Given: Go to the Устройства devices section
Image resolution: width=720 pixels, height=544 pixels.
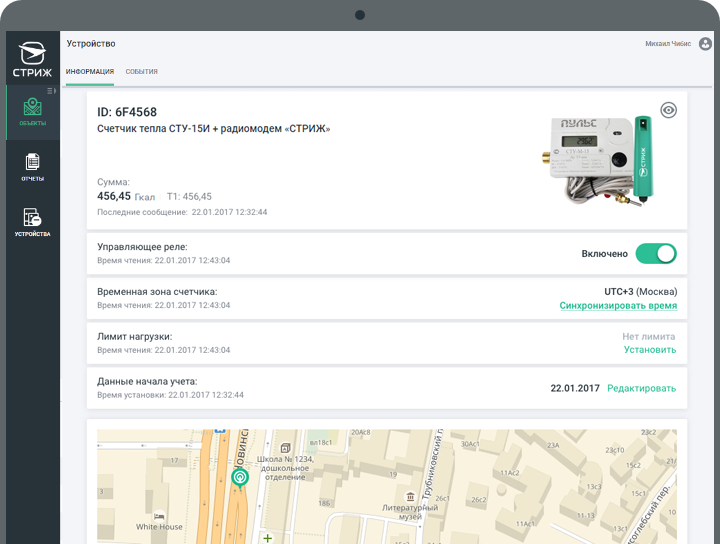Looking at the screenshot, I should click(x=32, y=222).
